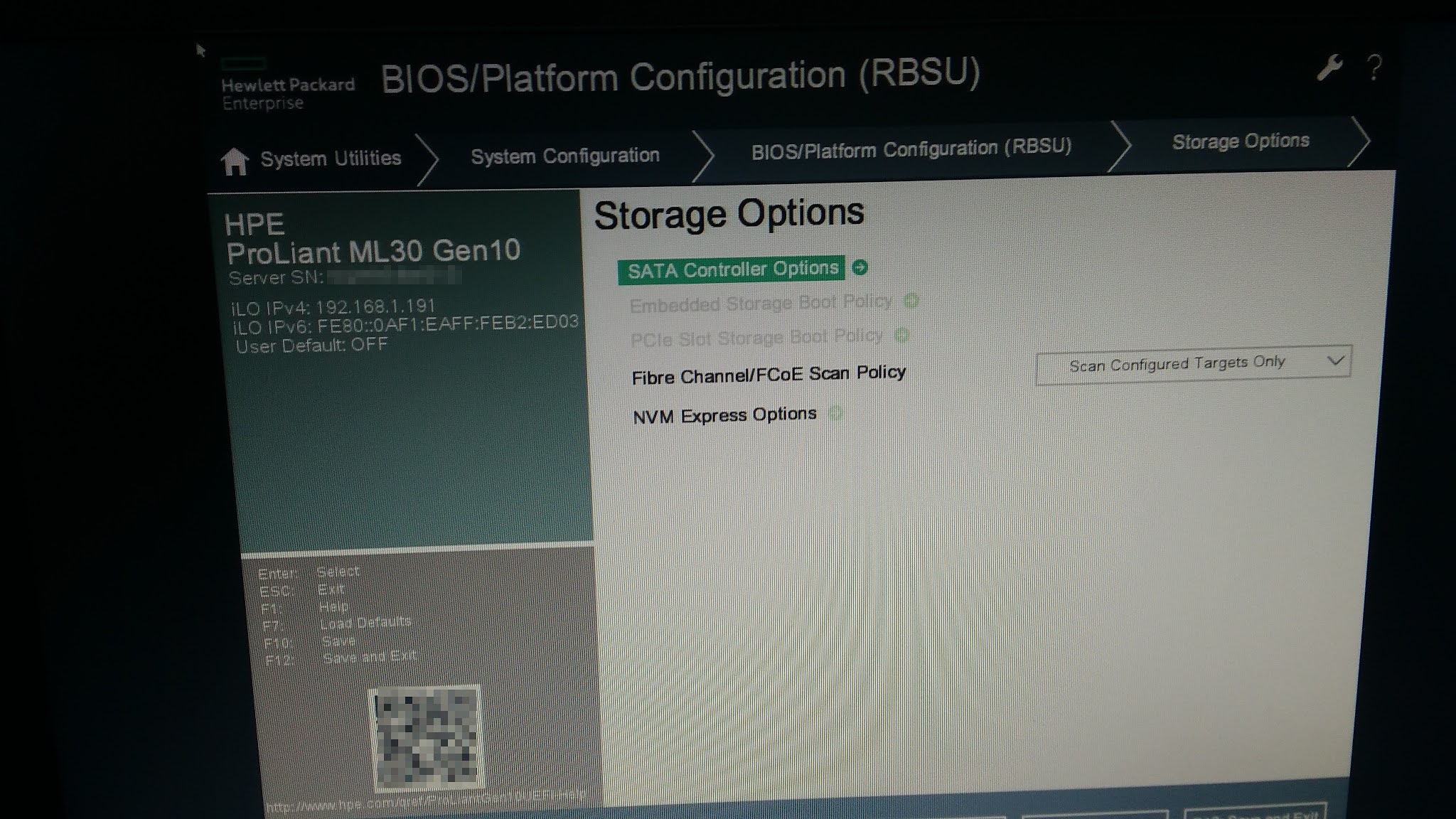1456x819 pixels.
Task: Click the Storage Options breadcrumb tab
Action: tap(1242, 141)
